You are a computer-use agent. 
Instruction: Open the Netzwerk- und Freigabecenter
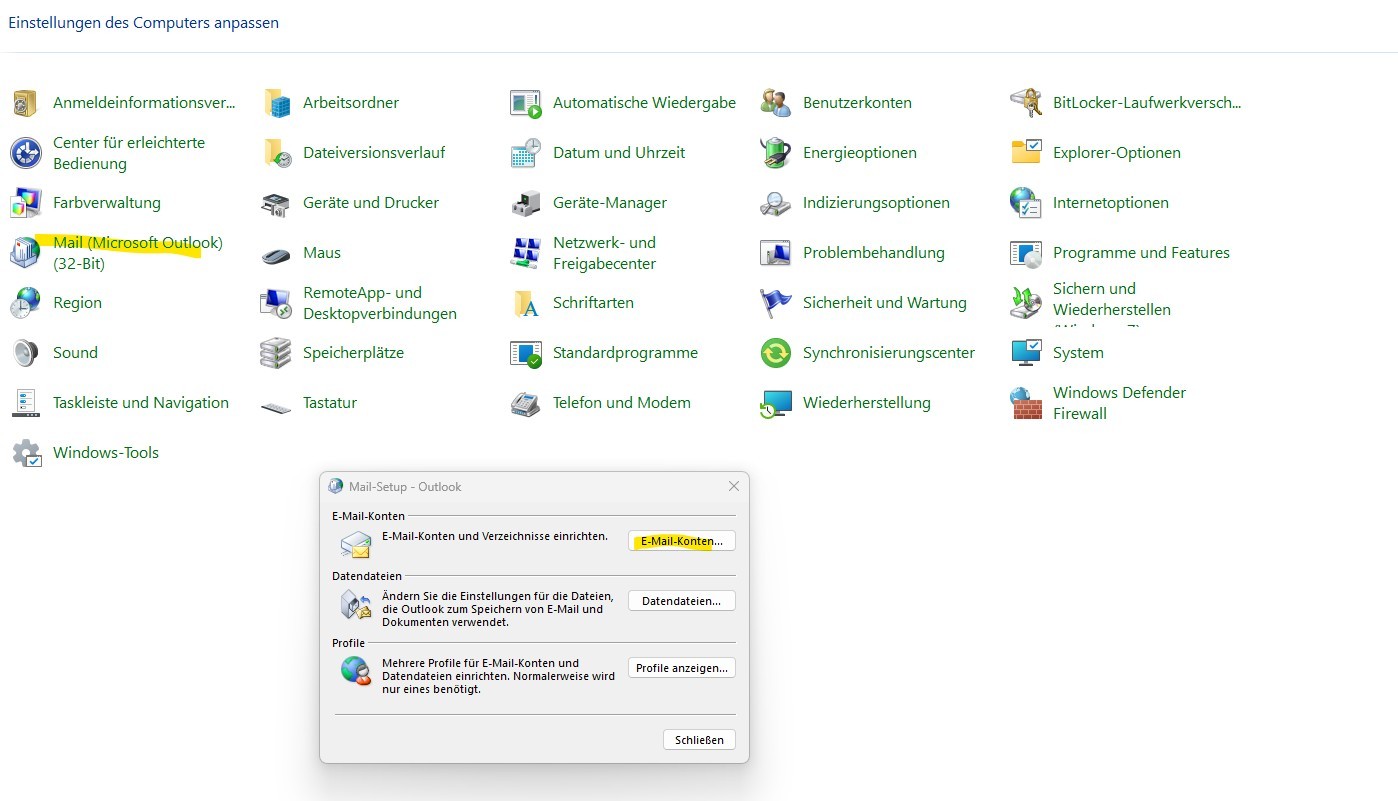(x=604, y=252)
